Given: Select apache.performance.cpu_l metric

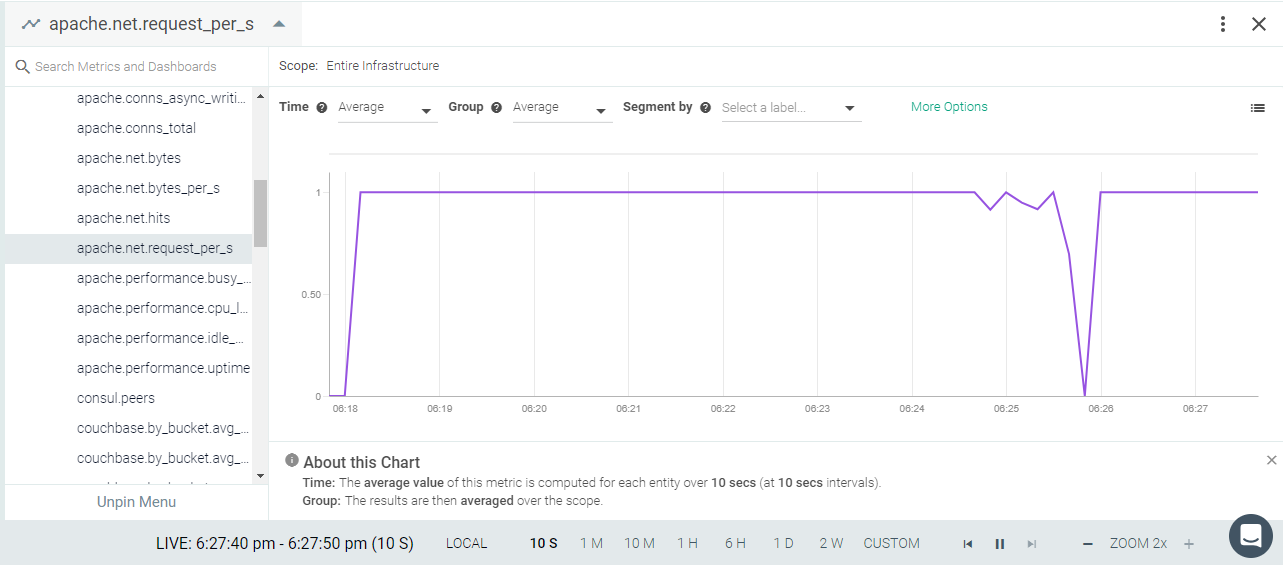Looking at the screenshot, I should [162, 308].
